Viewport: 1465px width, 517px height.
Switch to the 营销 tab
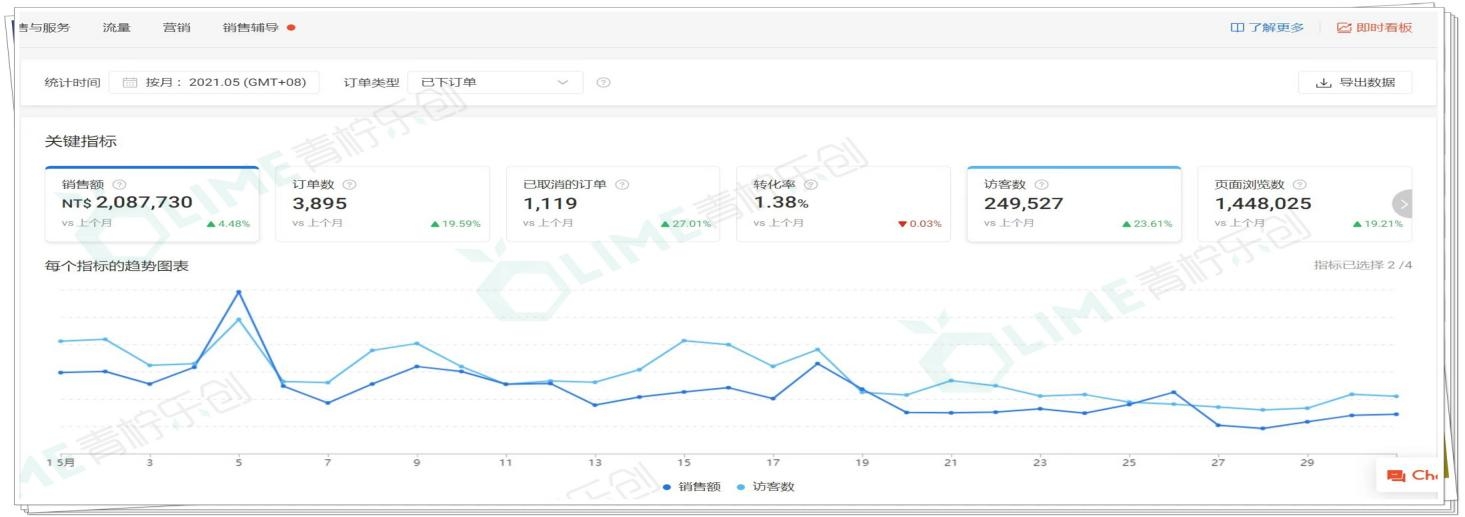[x=176, y=27]
